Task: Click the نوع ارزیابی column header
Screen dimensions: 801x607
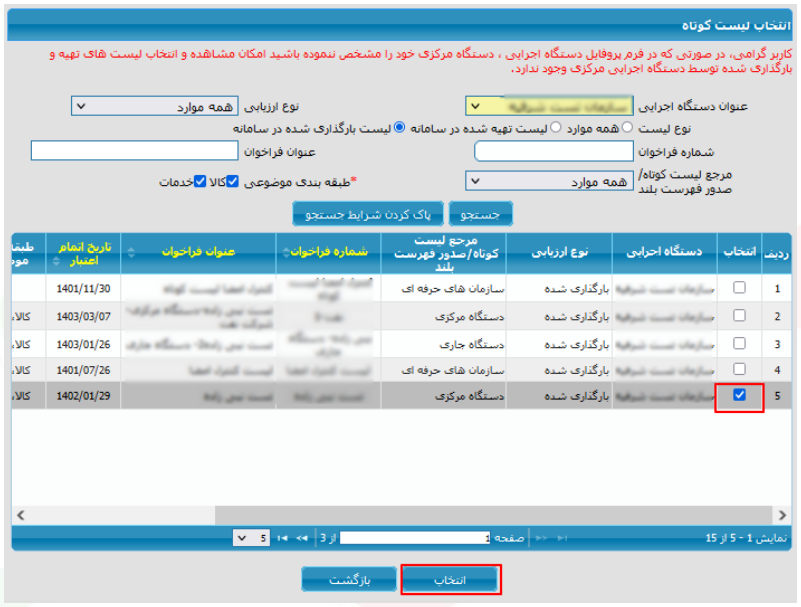Action: tap(559, 252)
